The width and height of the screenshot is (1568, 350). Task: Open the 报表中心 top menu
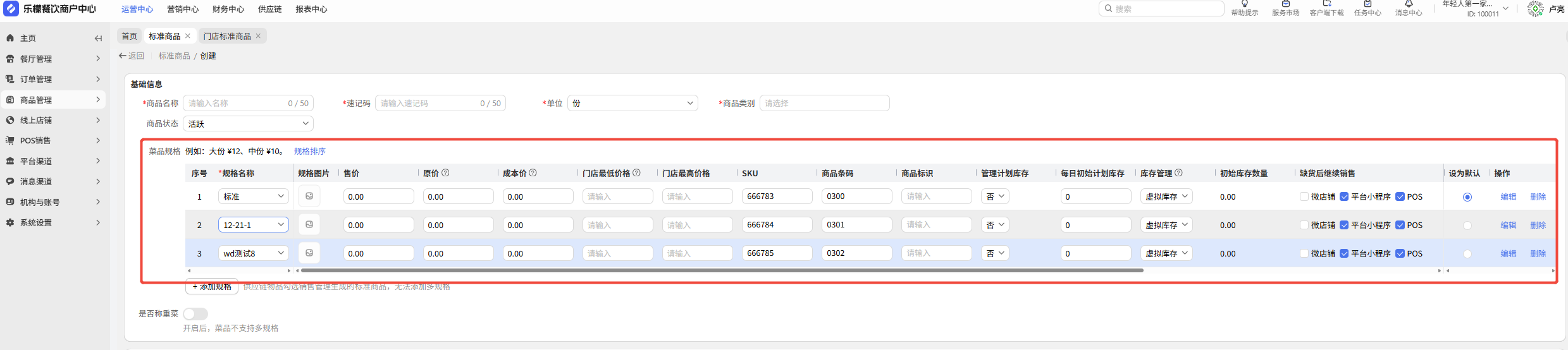click(x=311, y=9)
